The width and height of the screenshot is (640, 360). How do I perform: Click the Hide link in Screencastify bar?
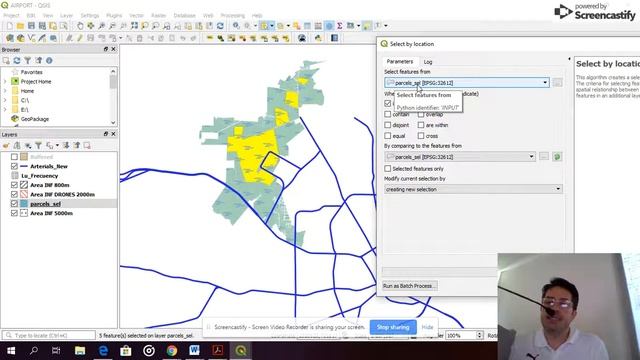pyautogui.click(x=427, y=327)
